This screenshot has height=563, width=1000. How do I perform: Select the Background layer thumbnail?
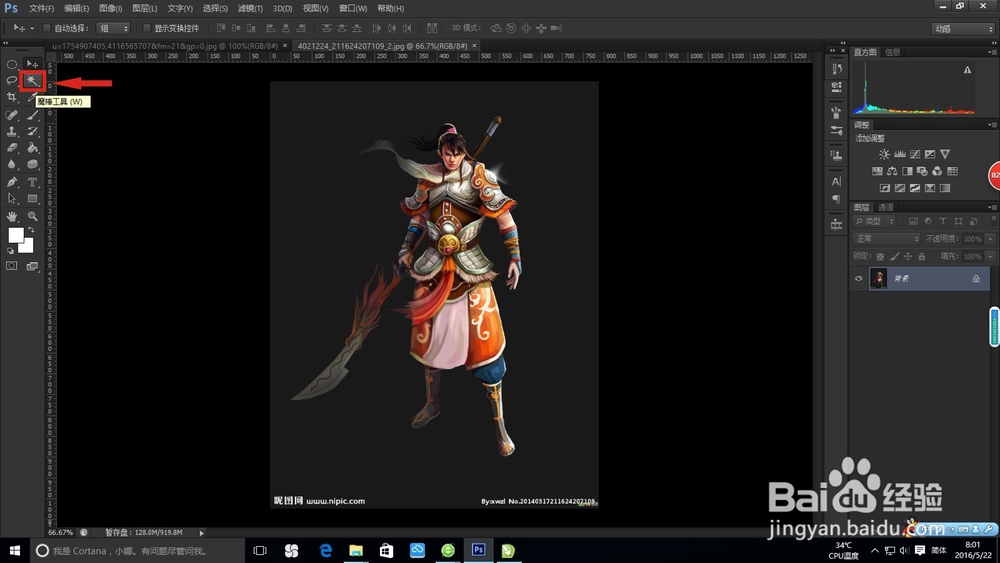878,279
